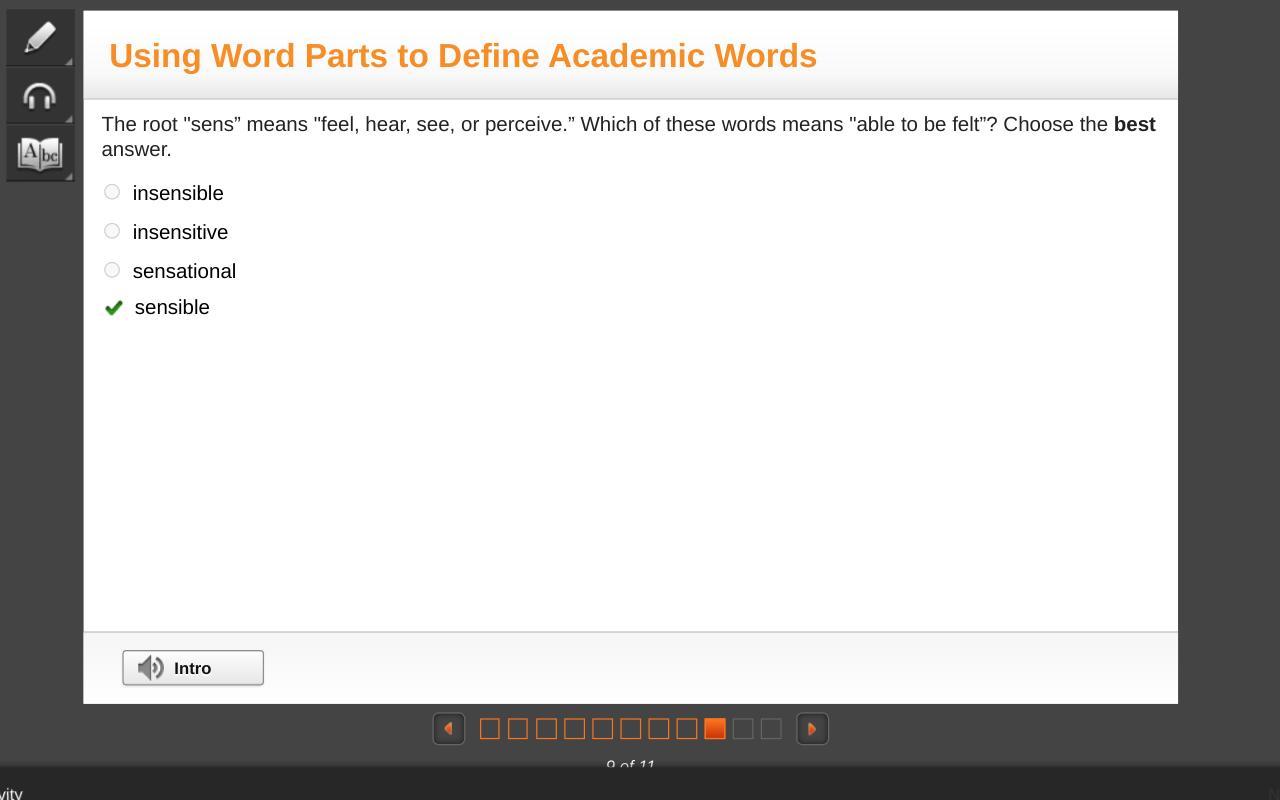The image size is (1280, 800).
Task: Jump to question 8 square
Action: tap(686, 729)
